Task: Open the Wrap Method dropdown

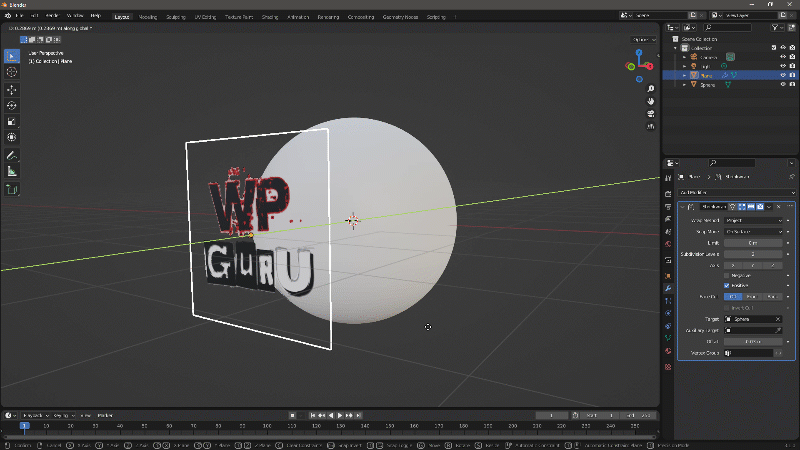Action: click(x=753, y=220)
